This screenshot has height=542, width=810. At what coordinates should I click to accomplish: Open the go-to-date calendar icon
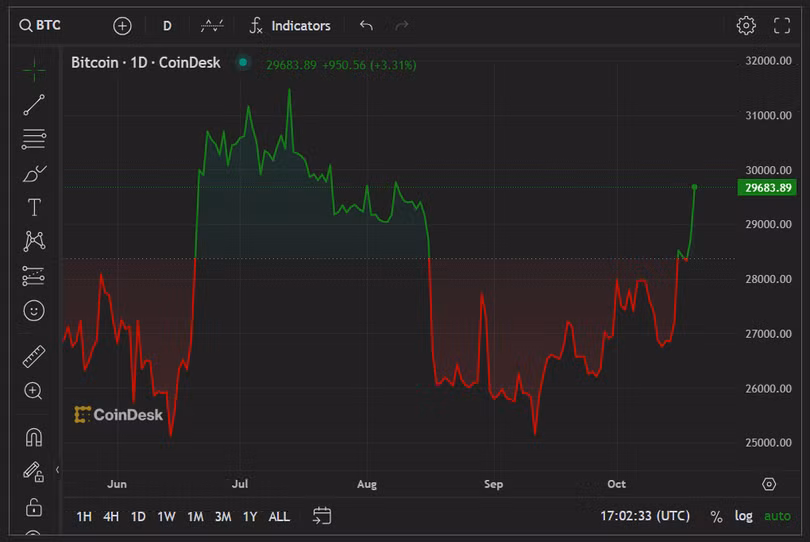click(x=322, y=516)
